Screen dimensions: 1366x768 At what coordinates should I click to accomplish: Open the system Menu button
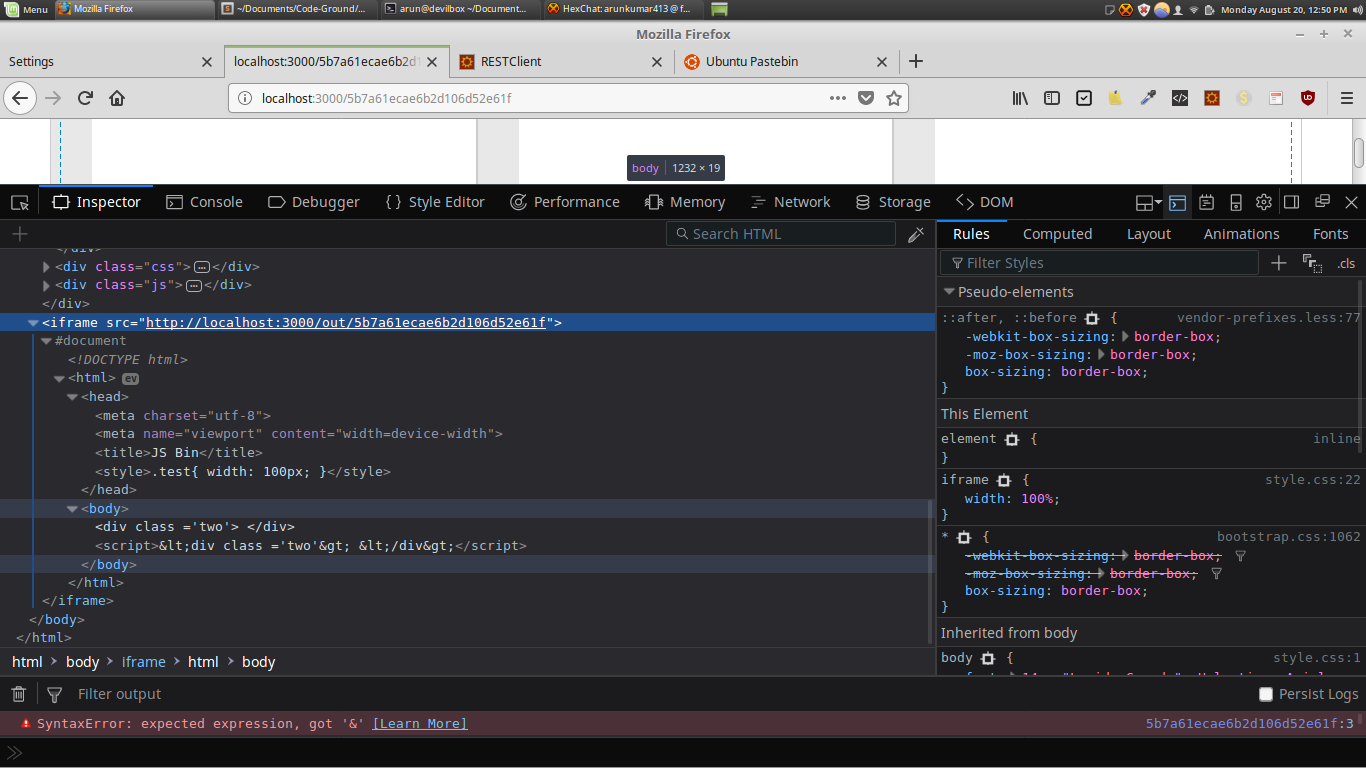(x=26, y=9)
